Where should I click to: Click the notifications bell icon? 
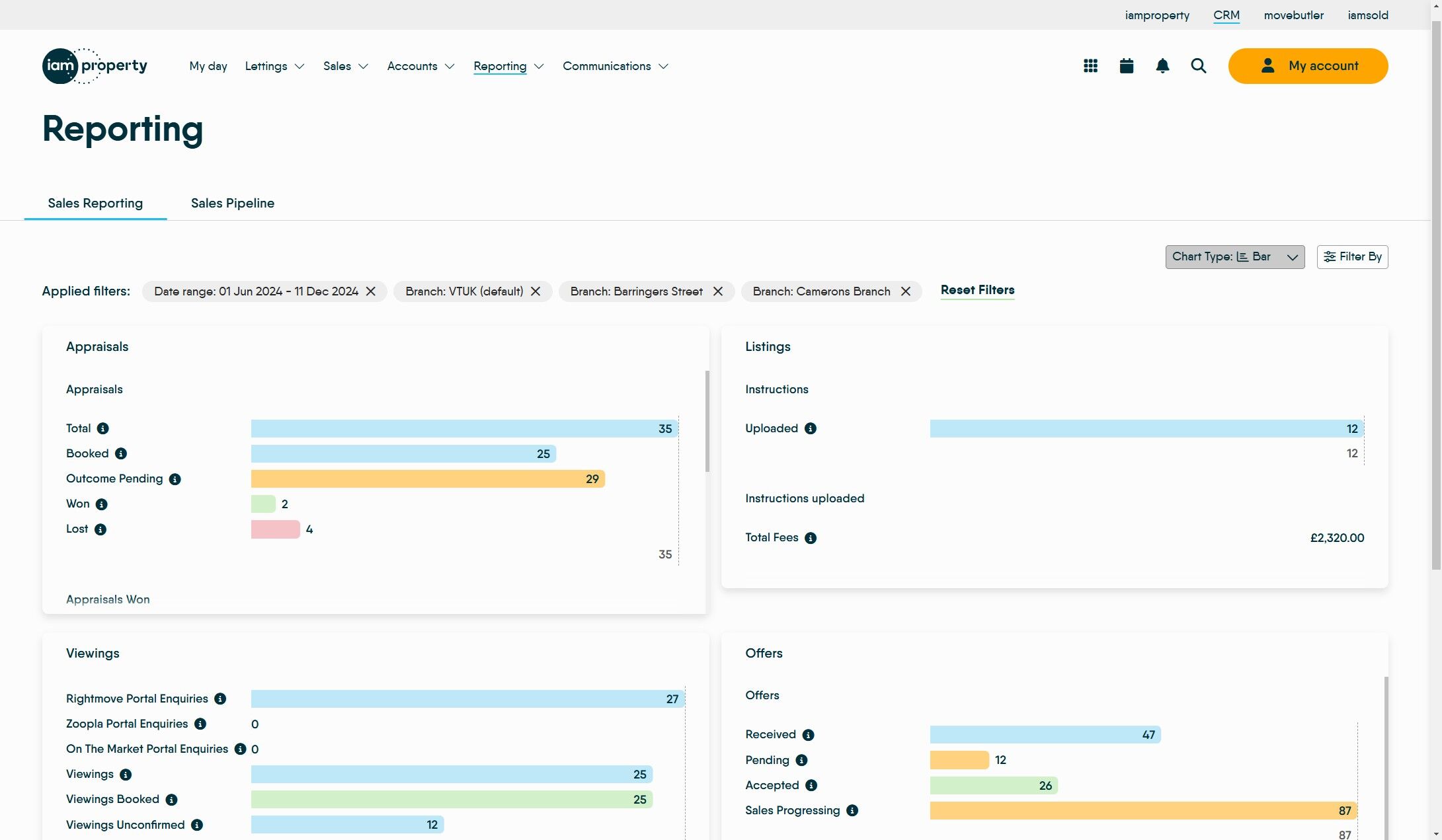(1162, 66)
